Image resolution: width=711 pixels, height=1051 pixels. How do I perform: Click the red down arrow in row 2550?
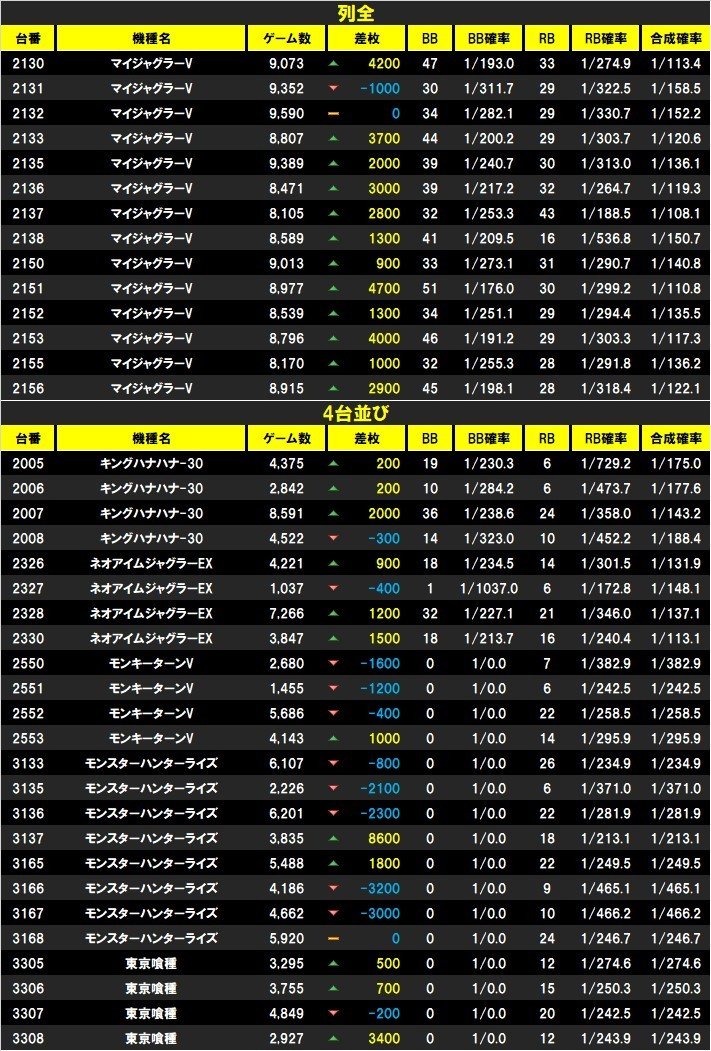coord(334,664)
